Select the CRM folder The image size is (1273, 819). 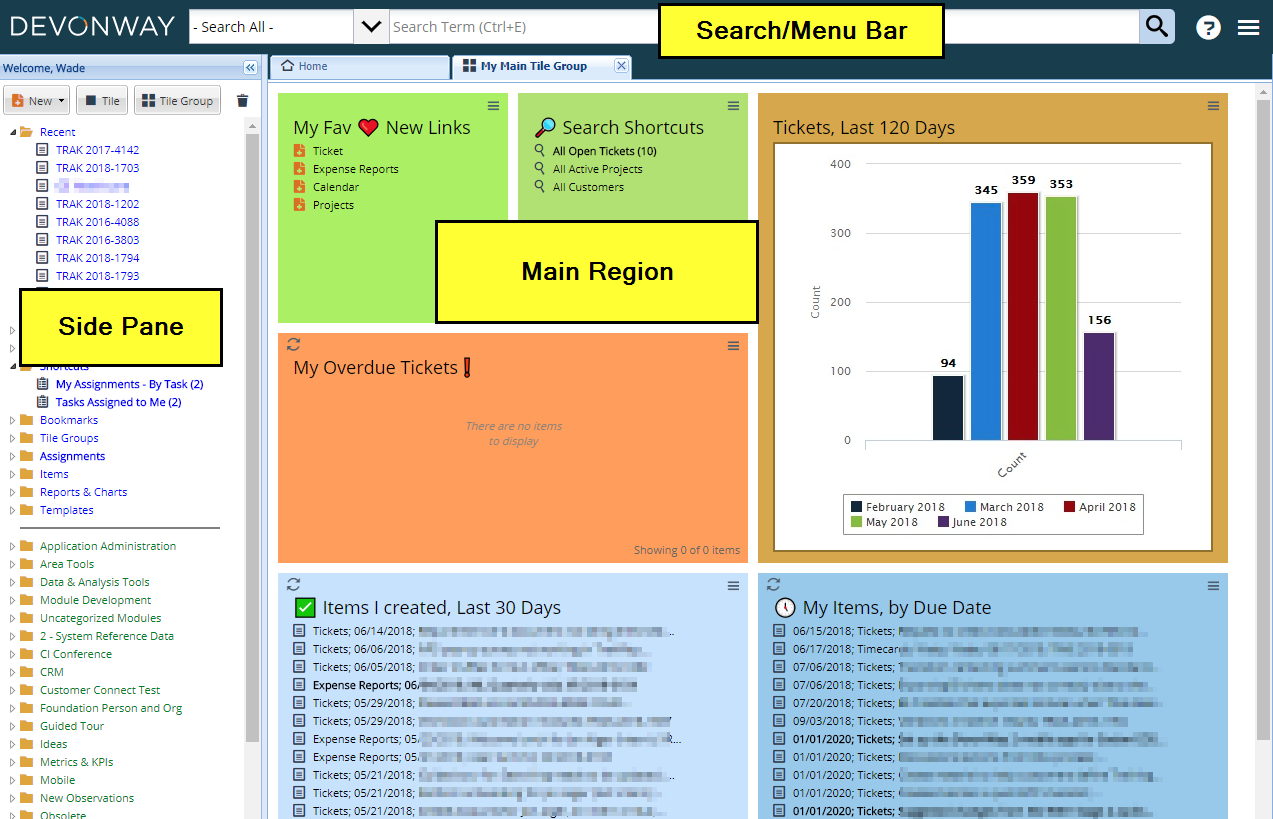(x=52, y=672)
